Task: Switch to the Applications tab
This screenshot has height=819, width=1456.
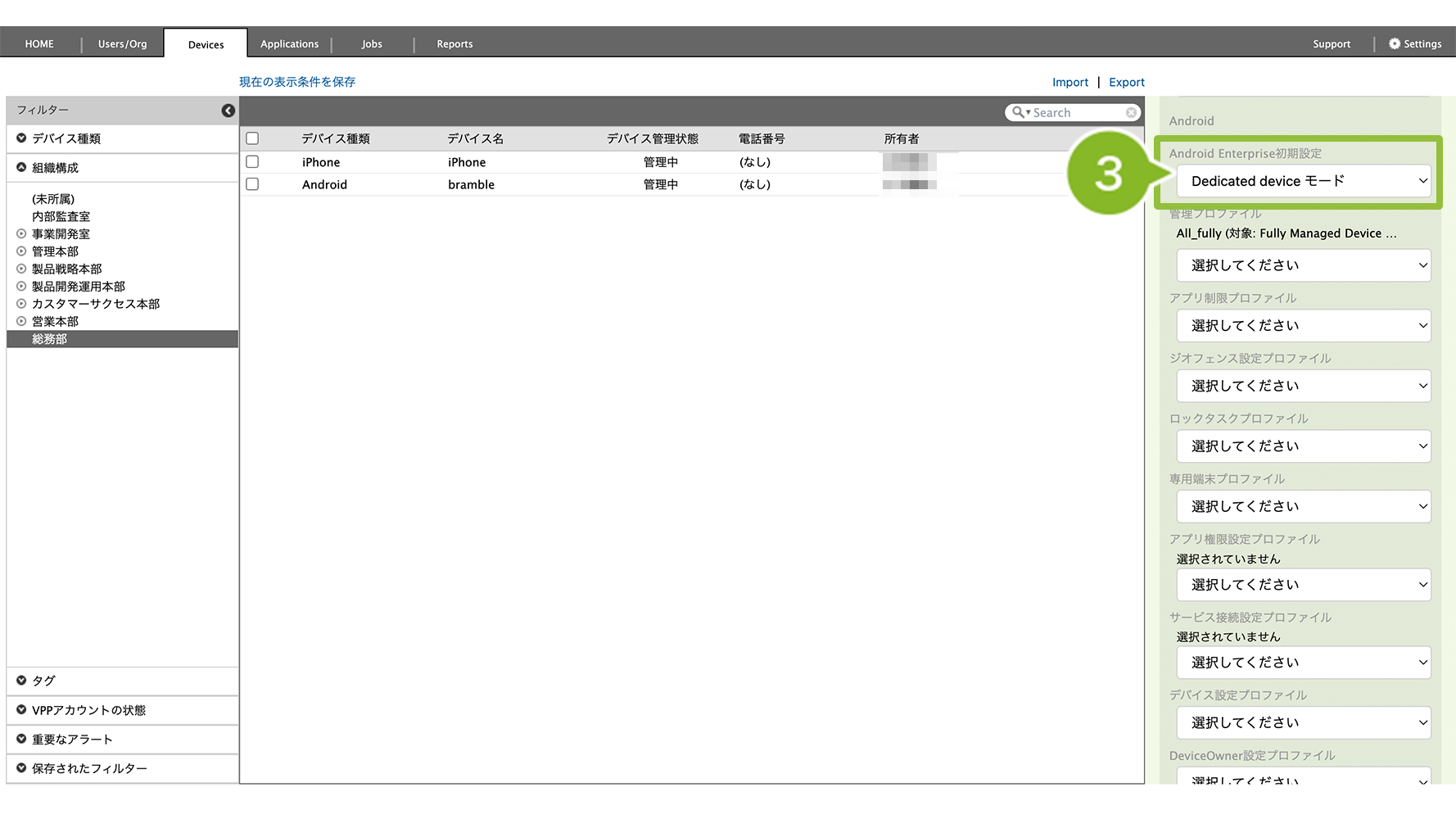Action: (289, 44)
